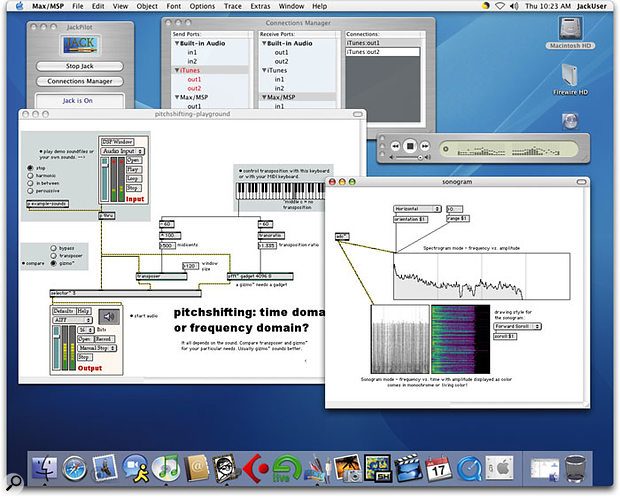Click DSP Window button in Input panel

117,142
